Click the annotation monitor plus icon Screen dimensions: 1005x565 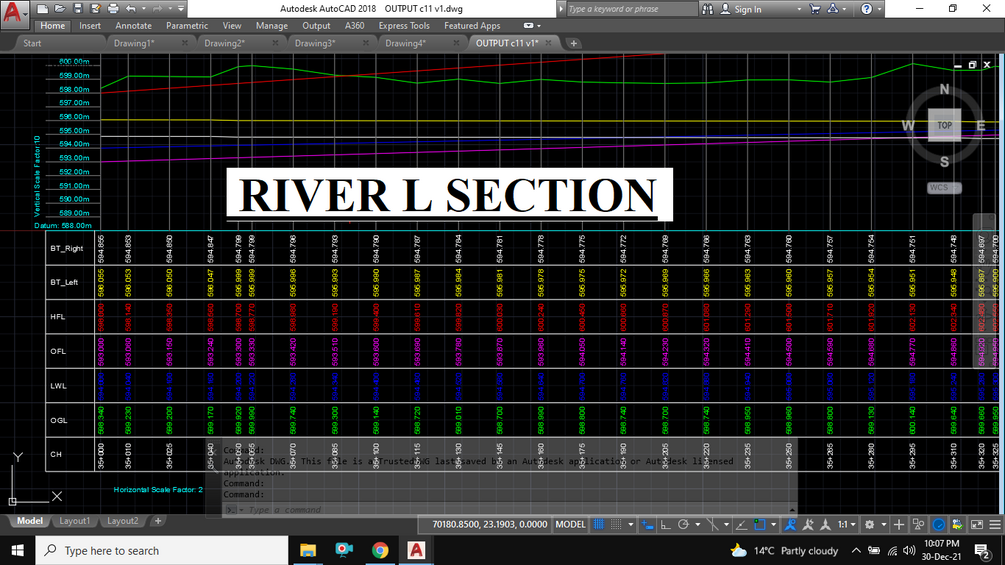[x=899, y=525]
